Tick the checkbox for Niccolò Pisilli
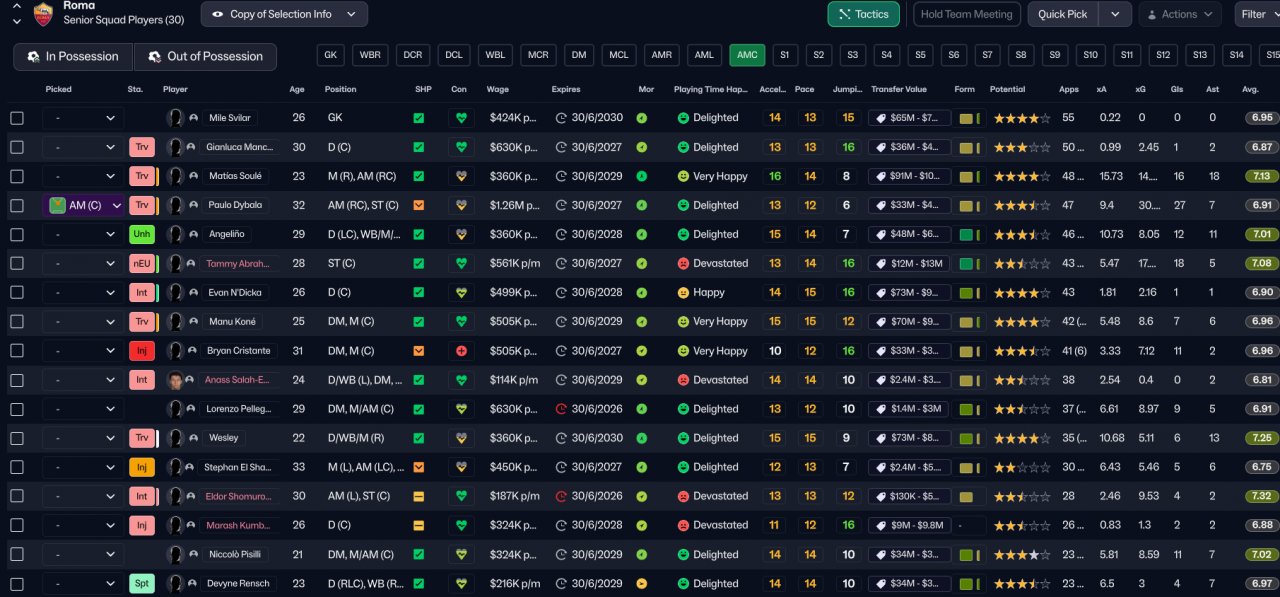 tap(16, 554)
